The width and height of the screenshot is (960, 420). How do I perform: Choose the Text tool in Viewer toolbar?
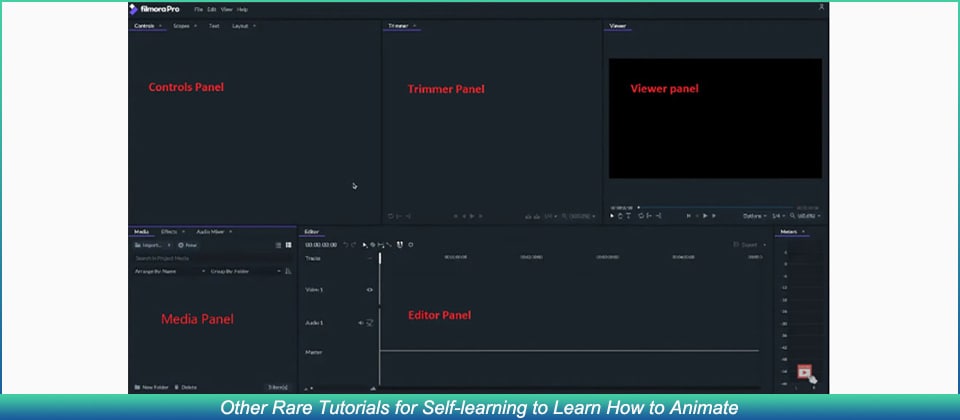(x=628, y=216)
